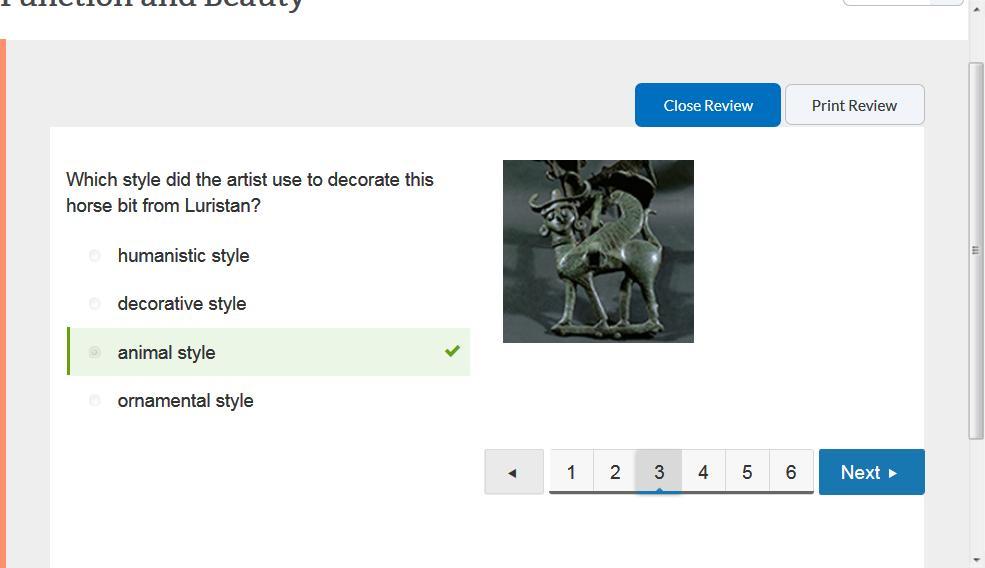
Task: Advance with the Next button
Action: tap(871, 472)
